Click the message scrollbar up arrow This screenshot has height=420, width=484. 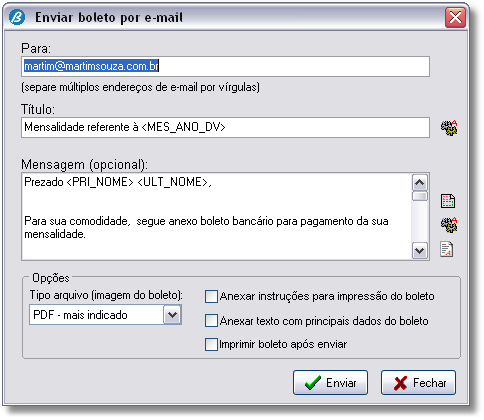click(x=420, y=182)
